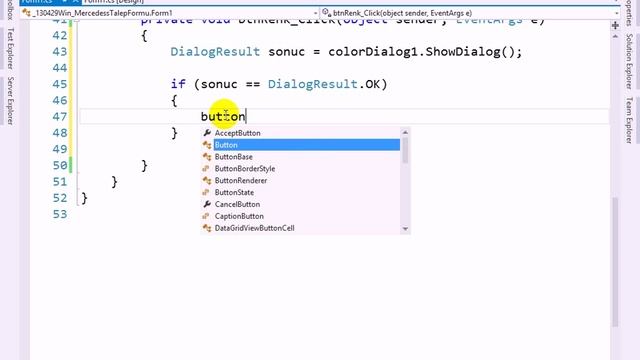This screenshot has width=640, height=360.
Task: Click DialogResult.OK in the if statement
Action: (324, 84)
